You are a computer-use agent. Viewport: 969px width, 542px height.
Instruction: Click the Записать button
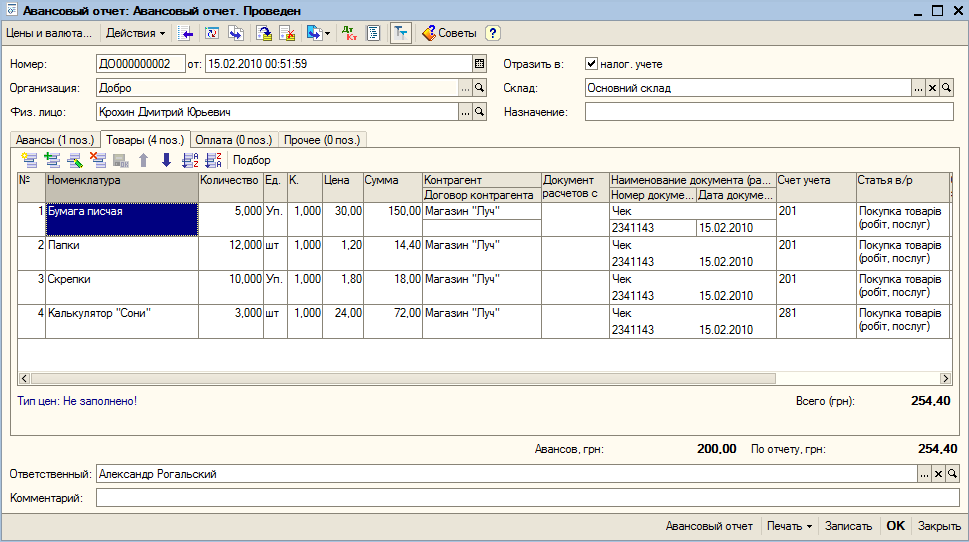(848, 526)
